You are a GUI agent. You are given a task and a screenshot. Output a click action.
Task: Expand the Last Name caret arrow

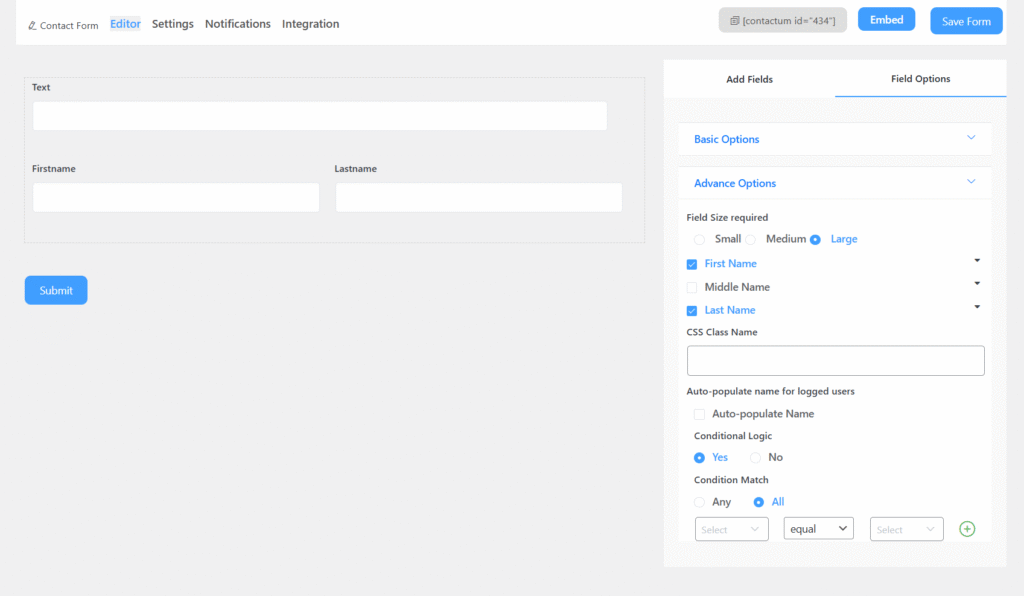tap(977, 307)
